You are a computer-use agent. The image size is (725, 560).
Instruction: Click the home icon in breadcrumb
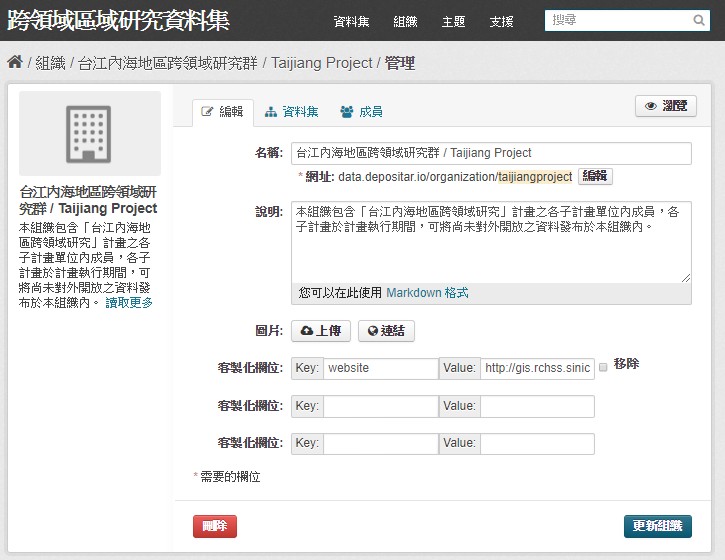[x=15, y=62]
